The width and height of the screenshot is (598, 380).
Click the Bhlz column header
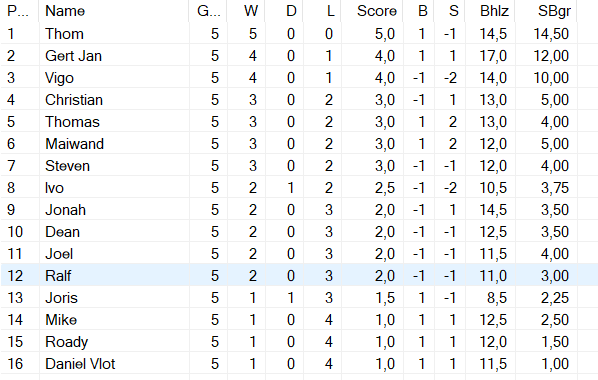click(x=490, y=11)
